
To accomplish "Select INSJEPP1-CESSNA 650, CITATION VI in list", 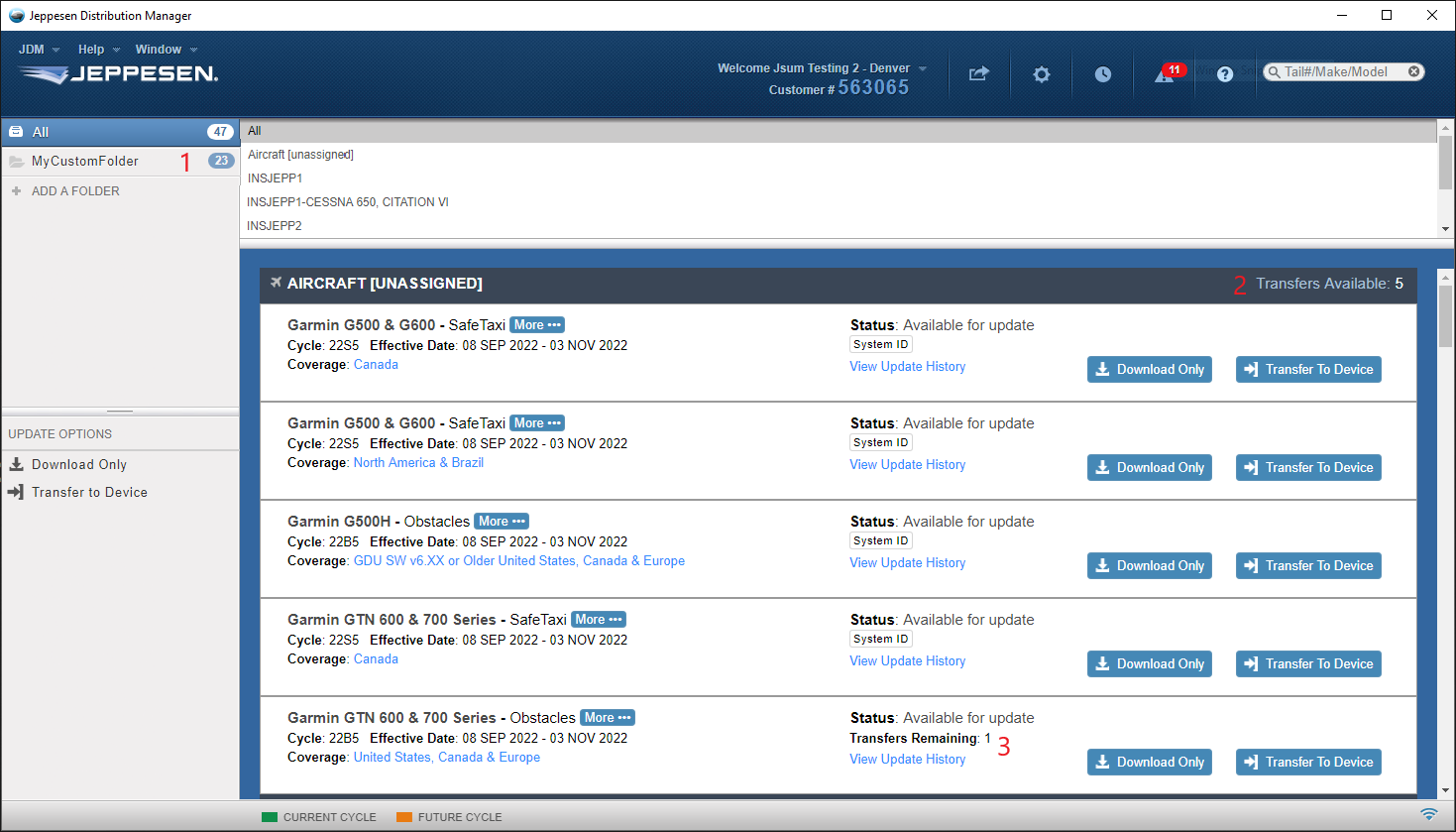I will (x=348, y=202).
